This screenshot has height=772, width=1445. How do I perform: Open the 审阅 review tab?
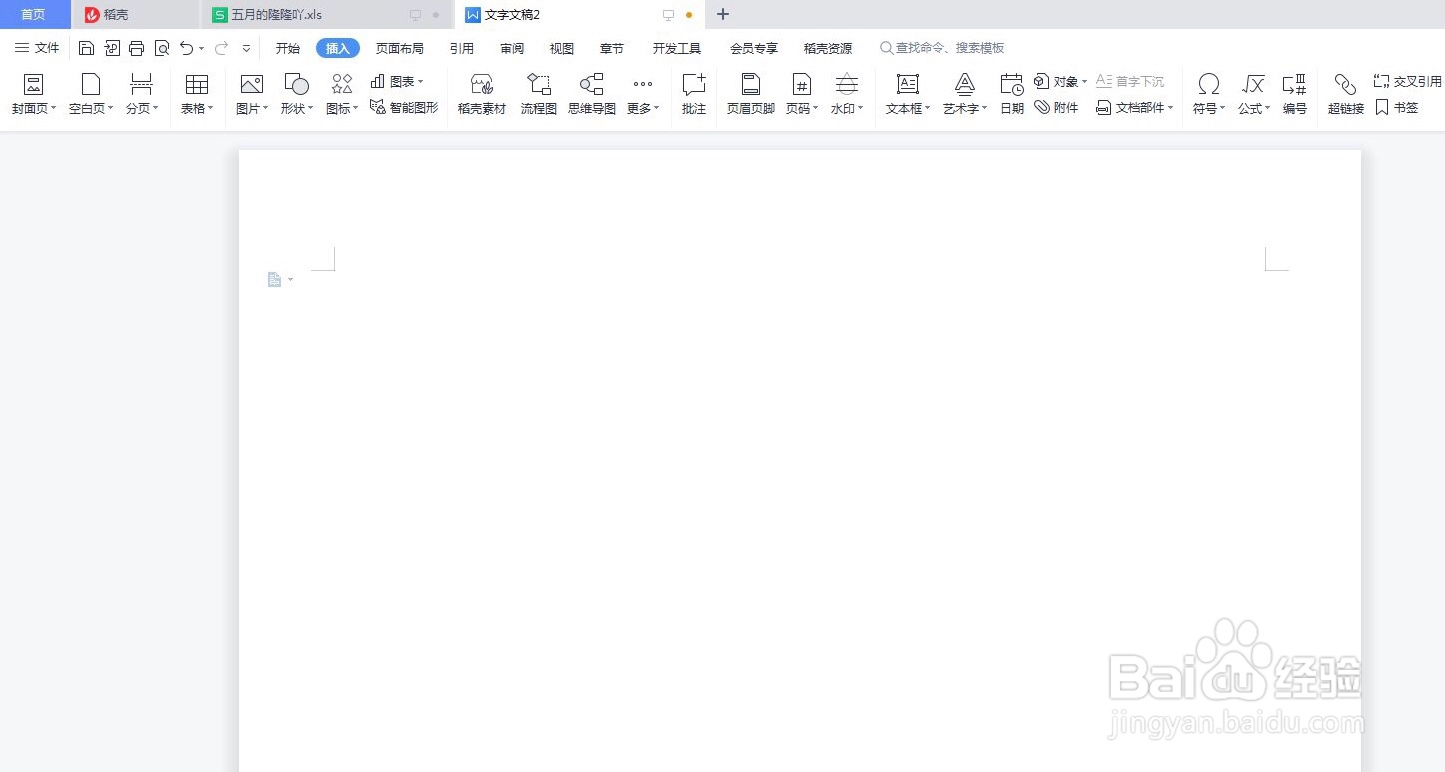click(511, 47)
